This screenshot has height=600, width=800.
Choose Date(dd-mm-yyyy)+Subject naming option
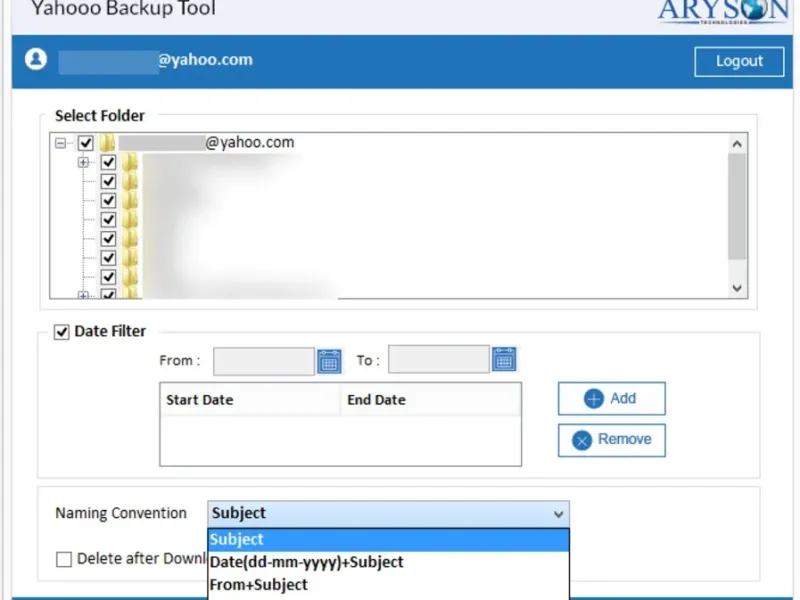coord(388,562)
